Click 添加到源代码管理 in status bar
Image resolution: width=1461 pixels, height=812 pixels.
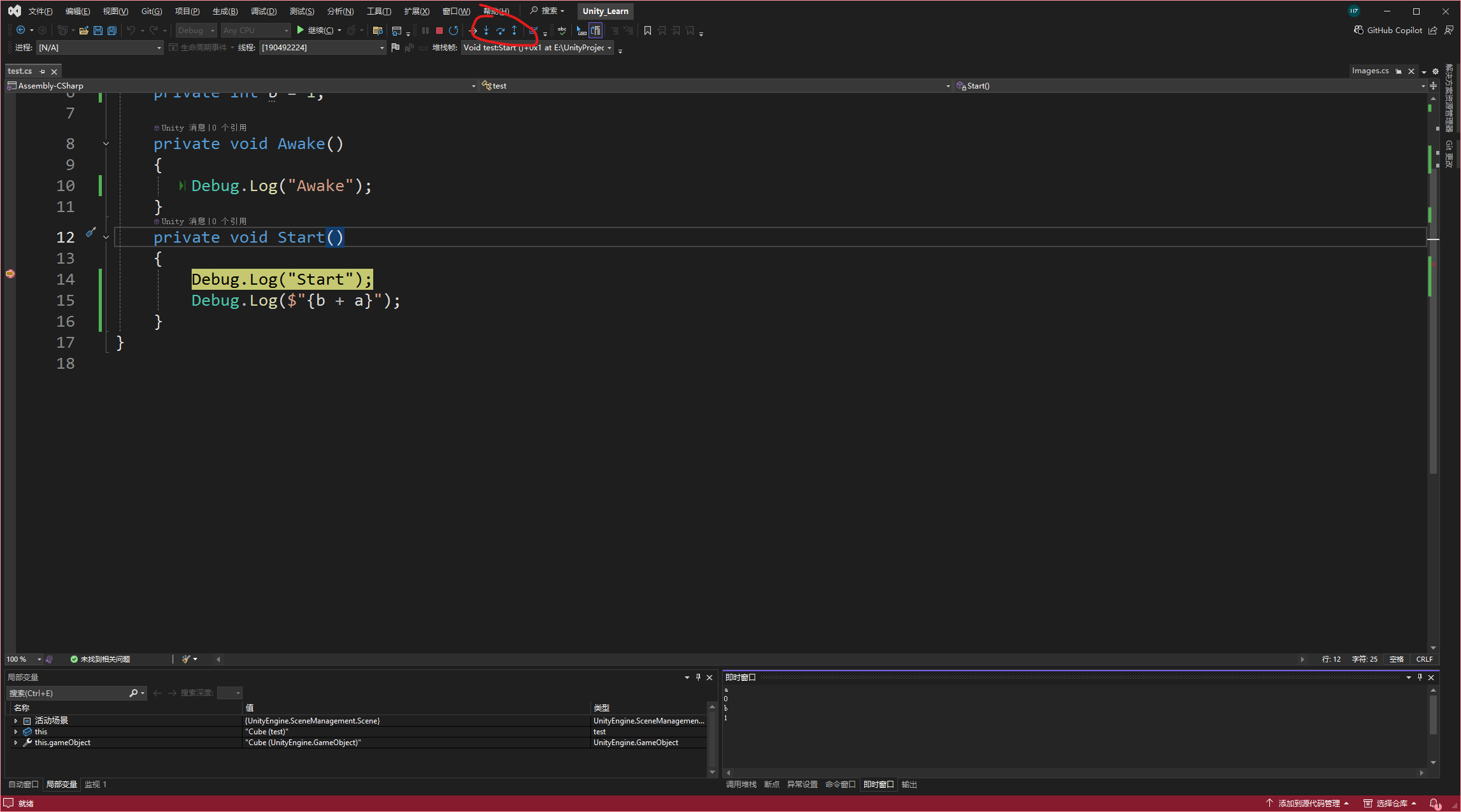(x=1308, y=803)
